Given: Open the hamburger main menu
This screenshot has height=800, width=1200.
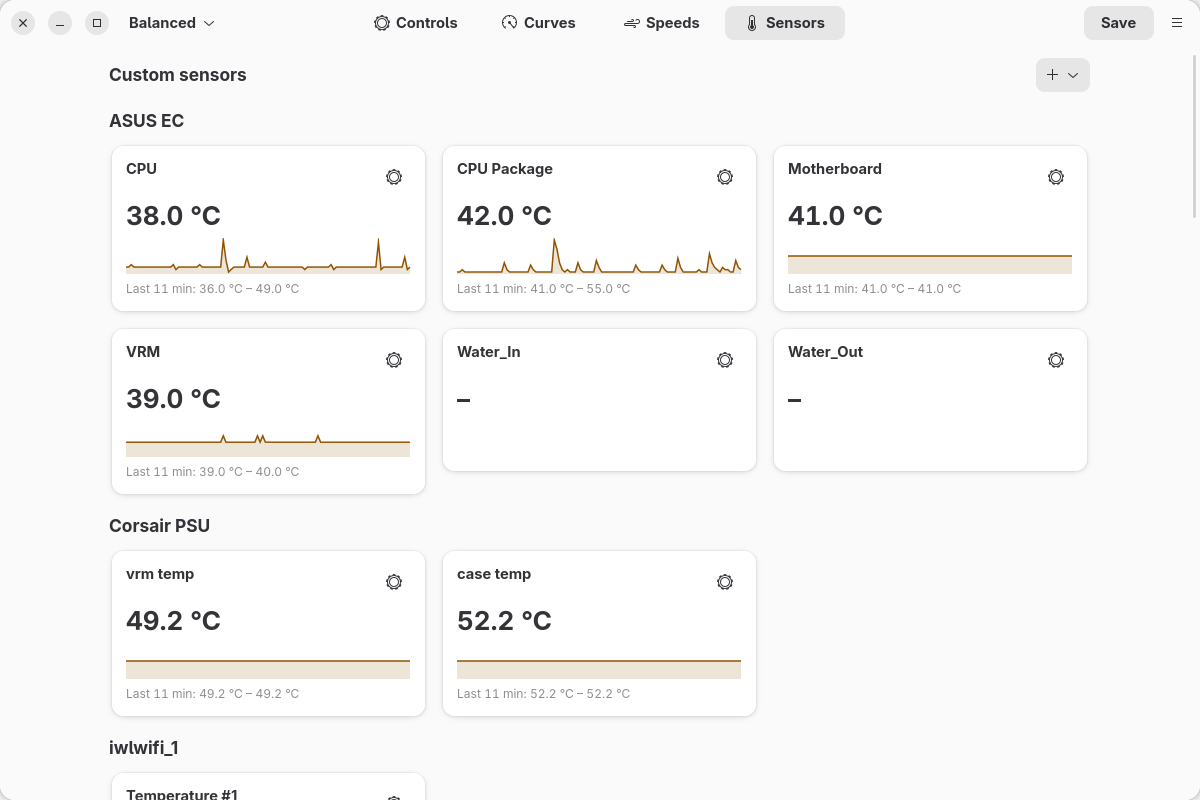Looking at the screenshot, I should pyautogui.click(x=1177, y=23).
